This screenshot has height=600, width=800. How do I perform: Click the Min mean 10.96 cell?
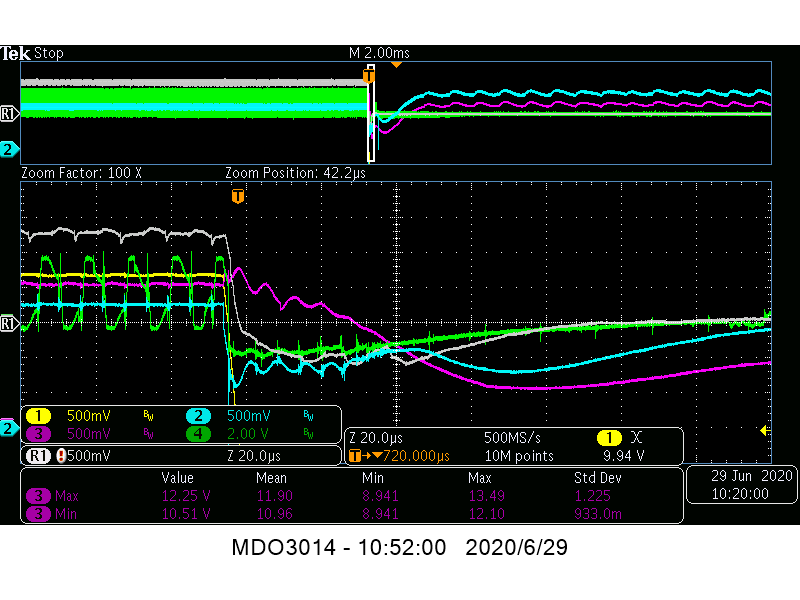(274, 514)
